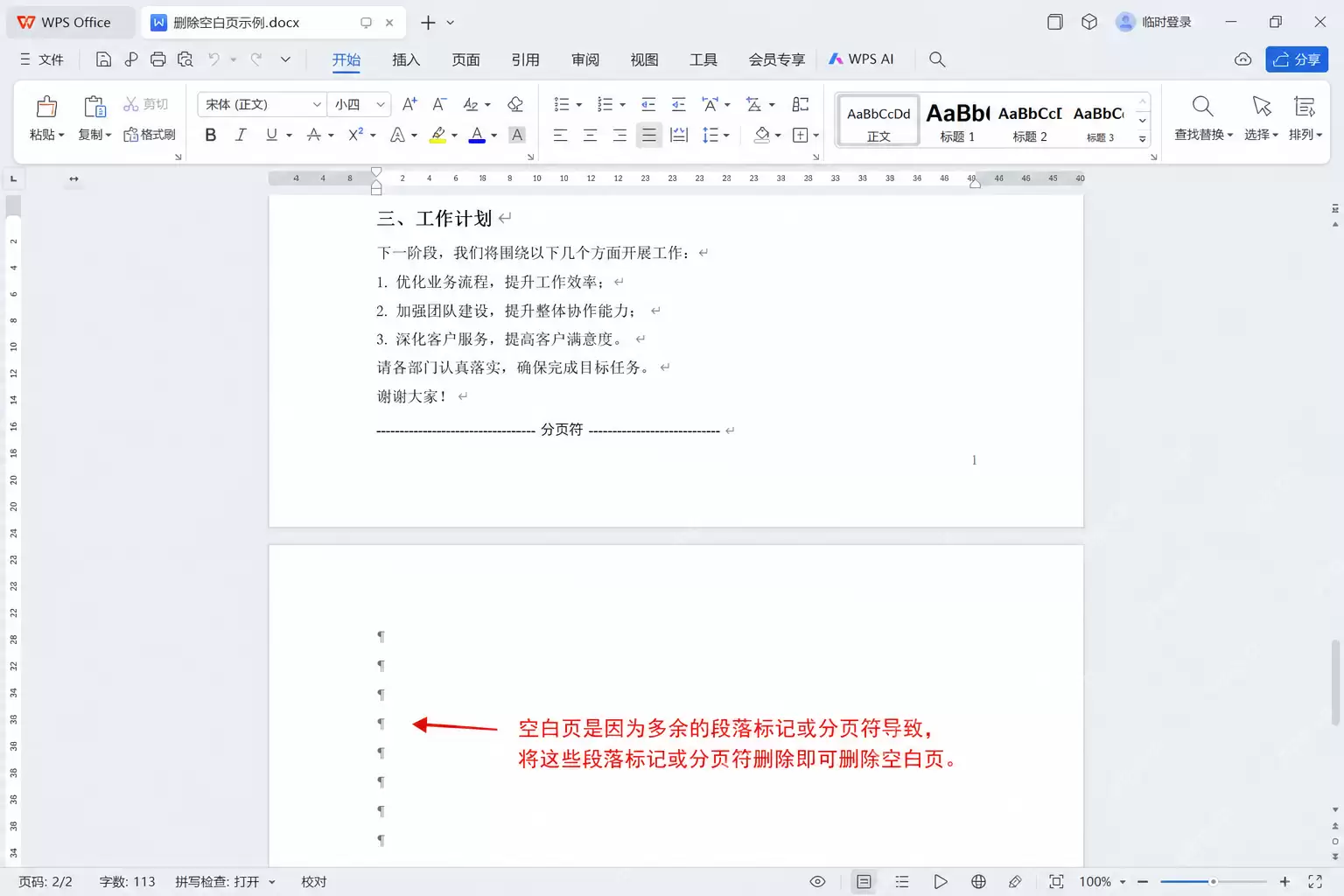Click the Save icon in quick toolbar
1344x896 pixels.
click(x=103, y=59)
